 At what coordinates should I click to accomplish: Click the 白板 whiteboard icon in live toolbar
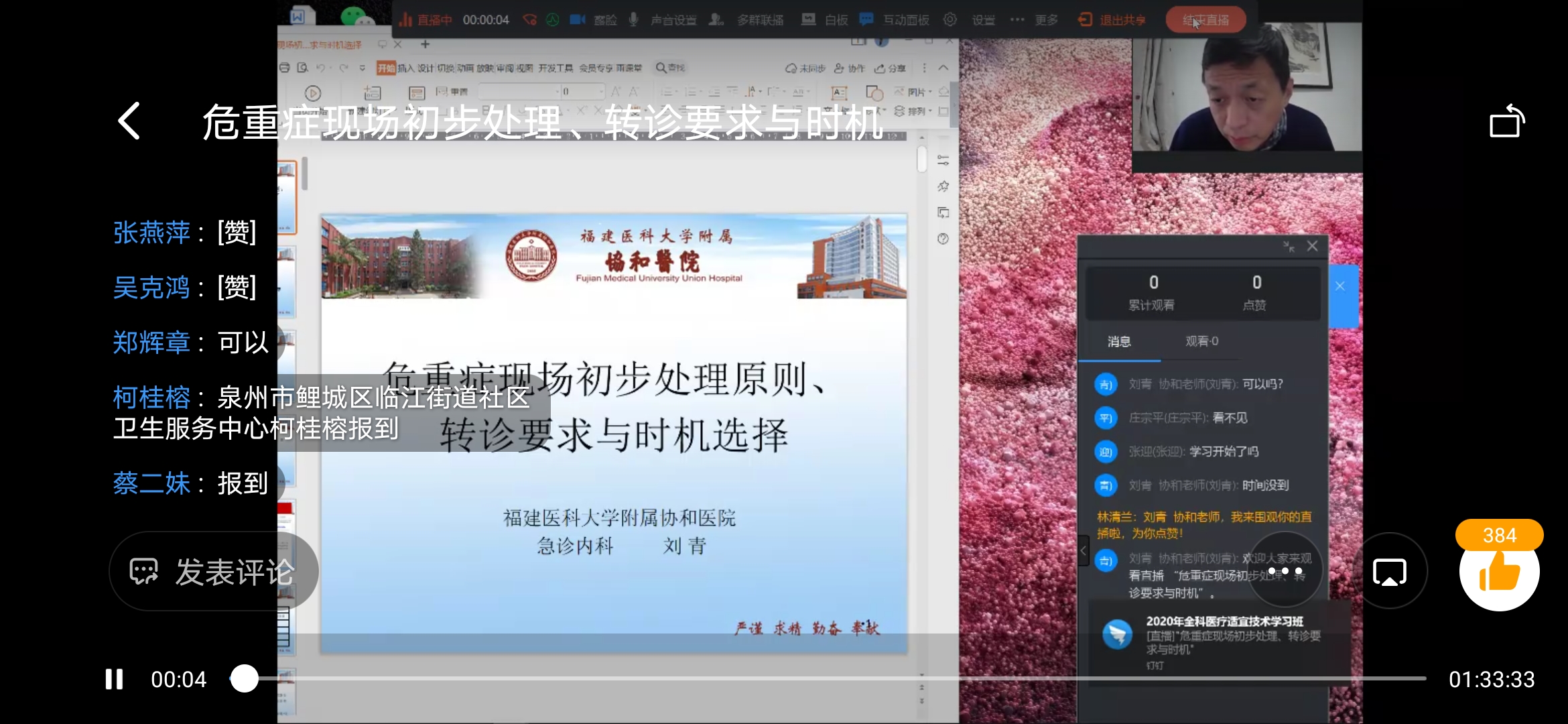(x=809, y=19)
